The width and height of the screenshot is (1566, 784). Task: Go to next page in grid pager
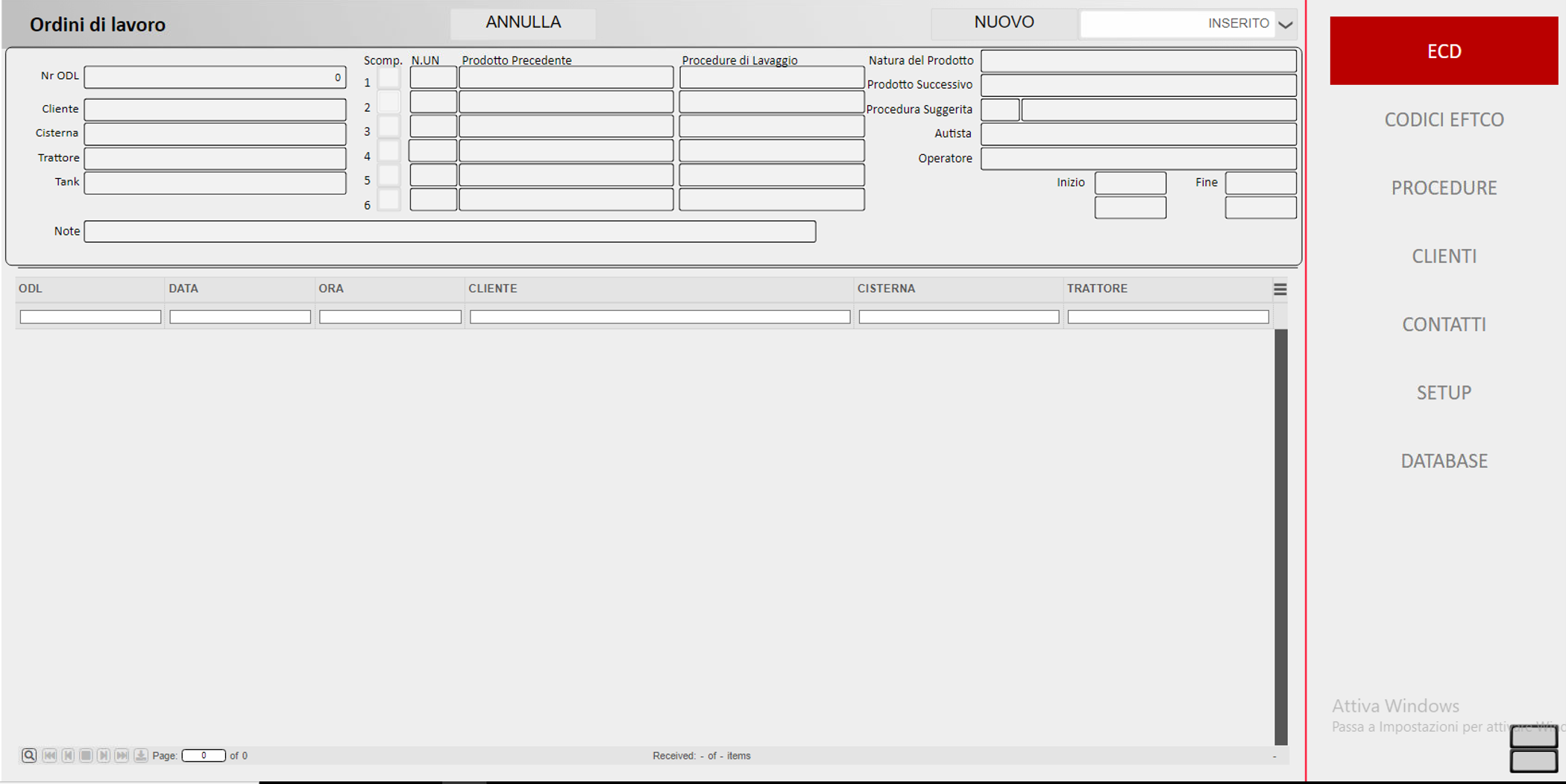pyautogui.click(x=104, y=755)
